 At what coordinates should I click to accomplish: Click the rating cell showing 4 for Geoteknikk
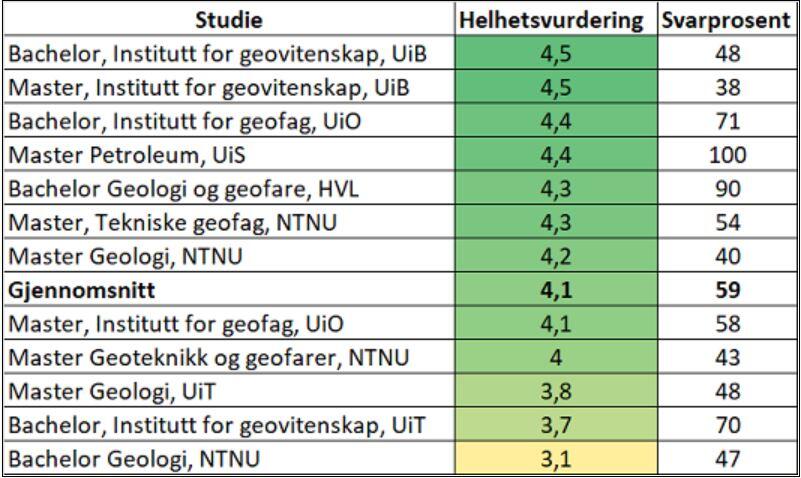click(553, 358)
